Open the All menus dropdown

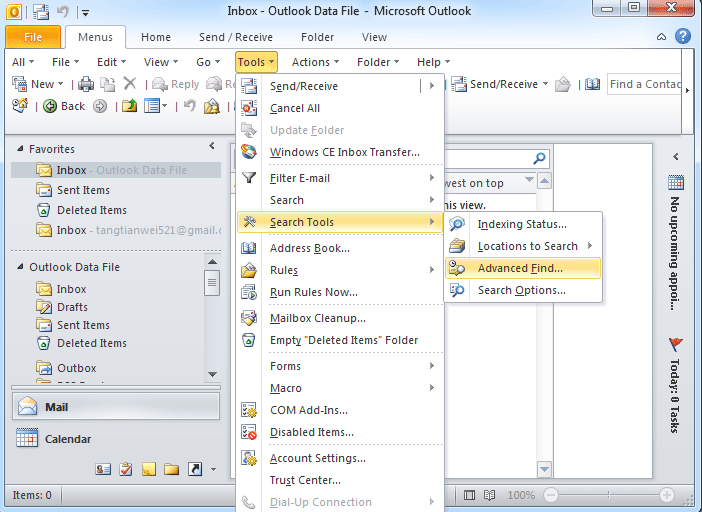pyautogui.click(x=22, y=62)
